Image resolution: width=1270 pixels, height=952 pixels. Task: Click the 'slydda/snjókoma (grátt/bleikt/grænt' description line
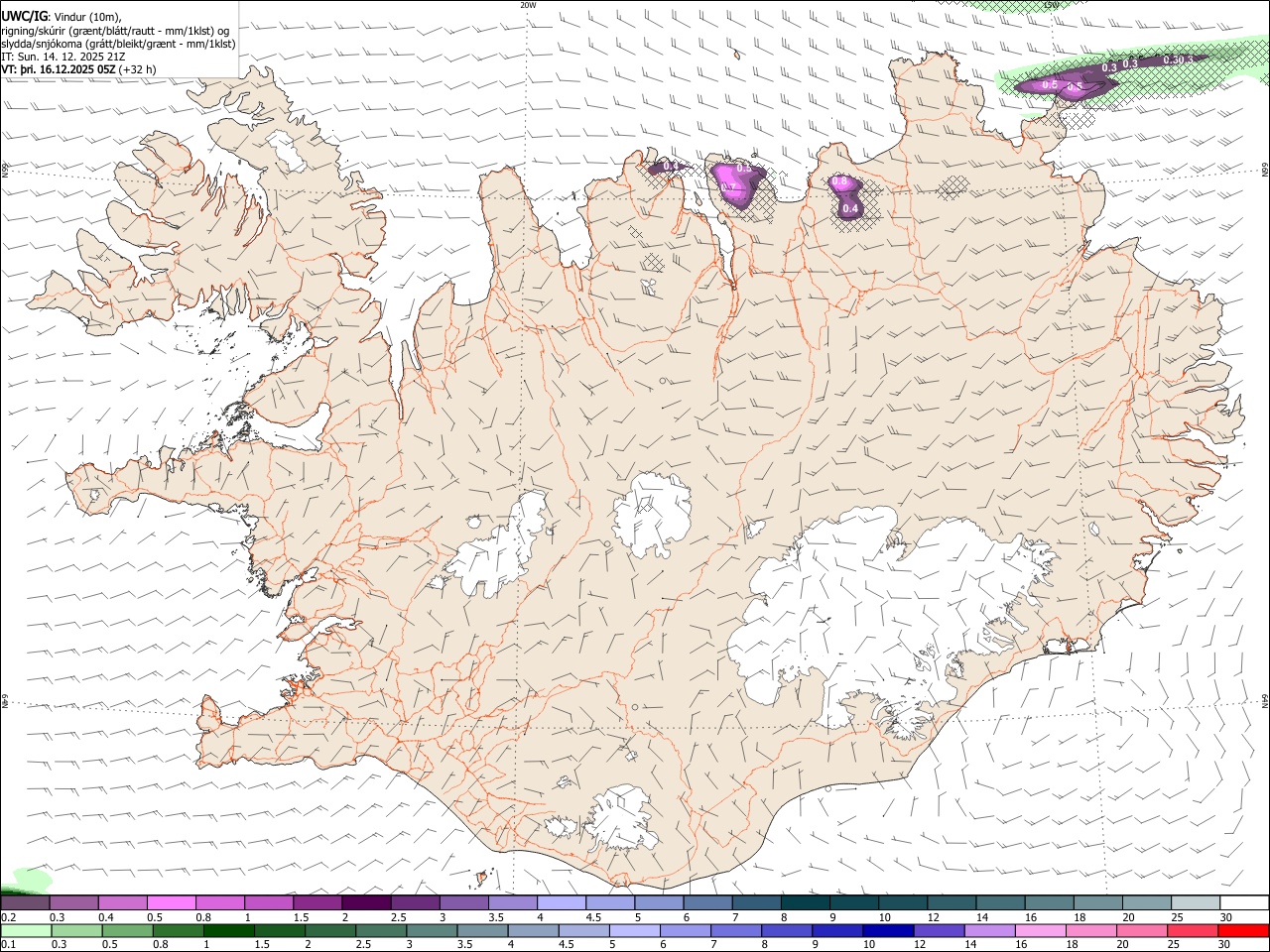click(x=118, y=44)
